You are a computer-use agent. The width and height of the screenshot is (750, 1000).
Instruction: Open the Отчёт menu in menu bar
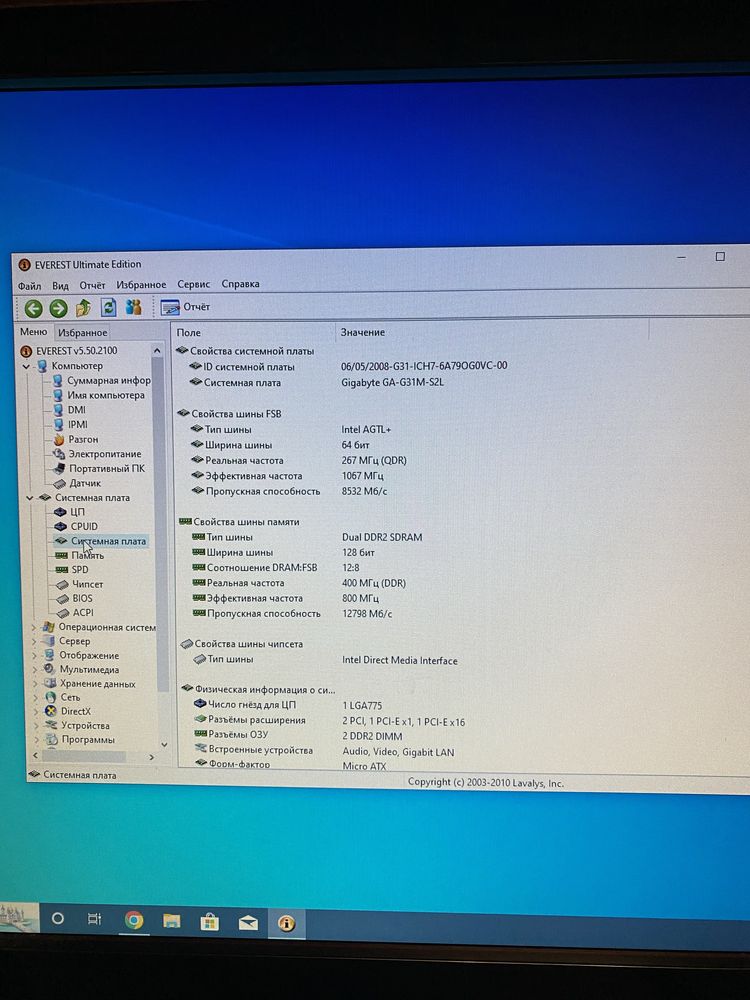[x=92, y=284]
